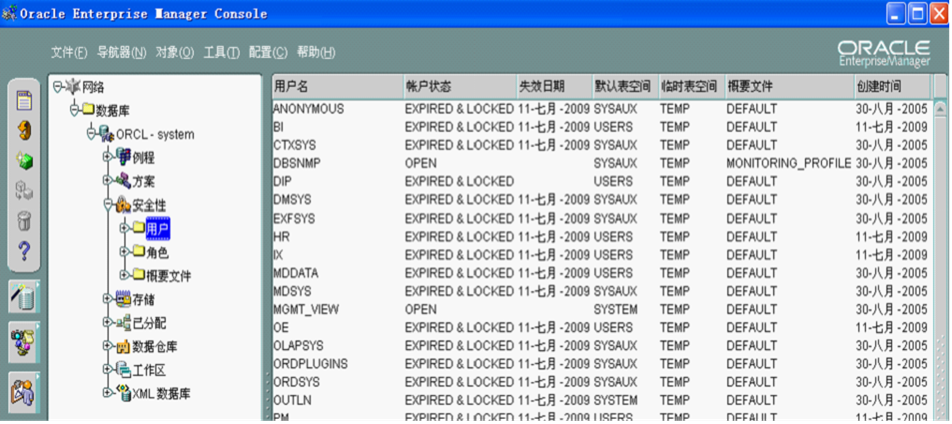Open the 导航器(N) menu
This screenshot has width=952, height=424.
click(121, 53)
